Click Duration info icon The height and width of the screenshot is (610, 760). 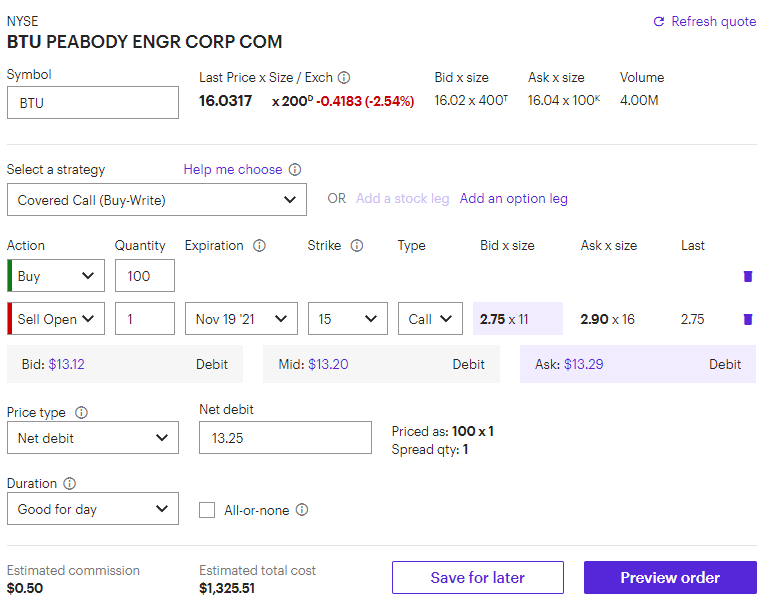70,484
